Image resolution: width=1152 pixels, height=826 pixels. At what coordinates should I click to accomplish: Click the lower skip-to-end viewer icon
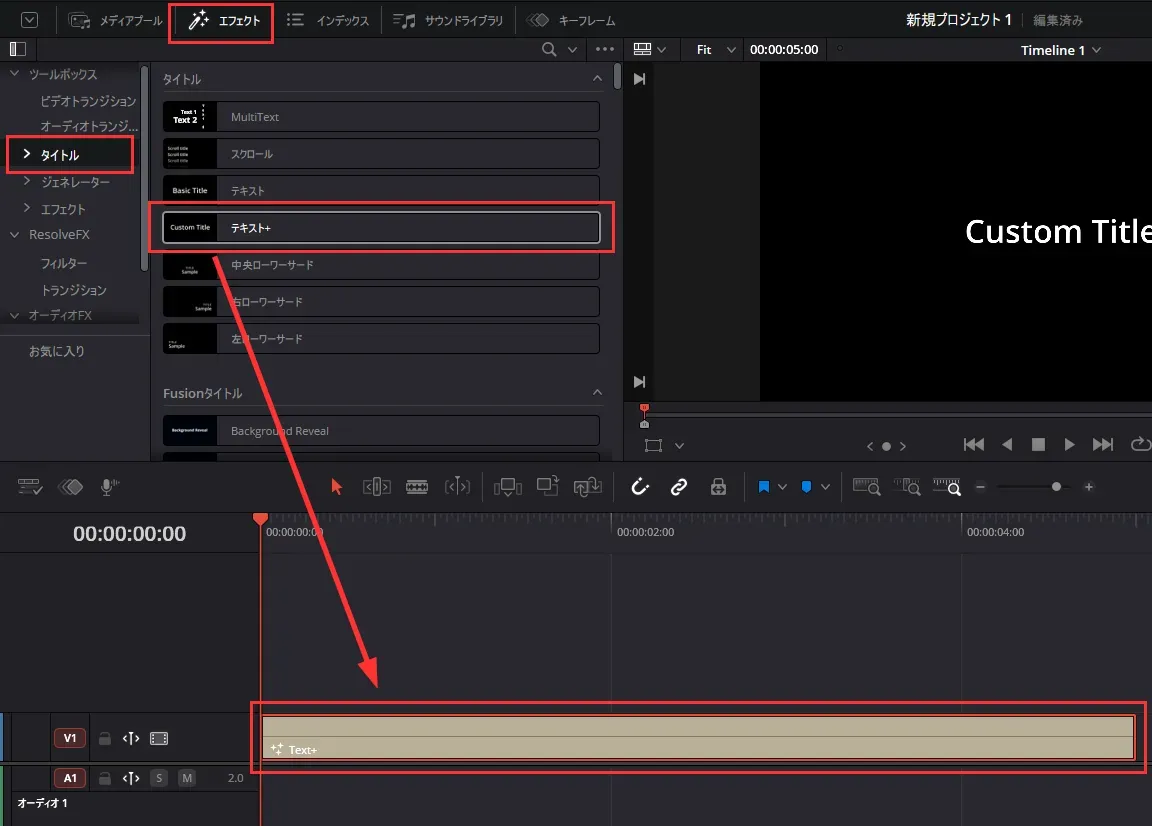point(639,381)
